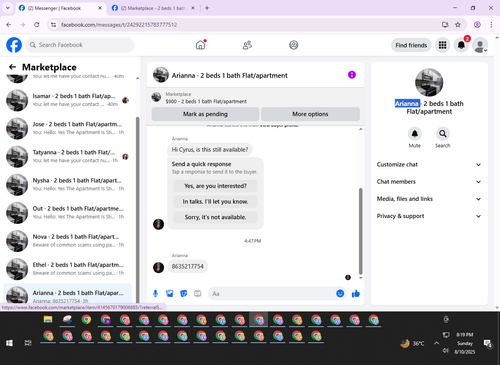Open the weather widget showing 36°C
Screen dimensions: 500x365
(413, 343)
